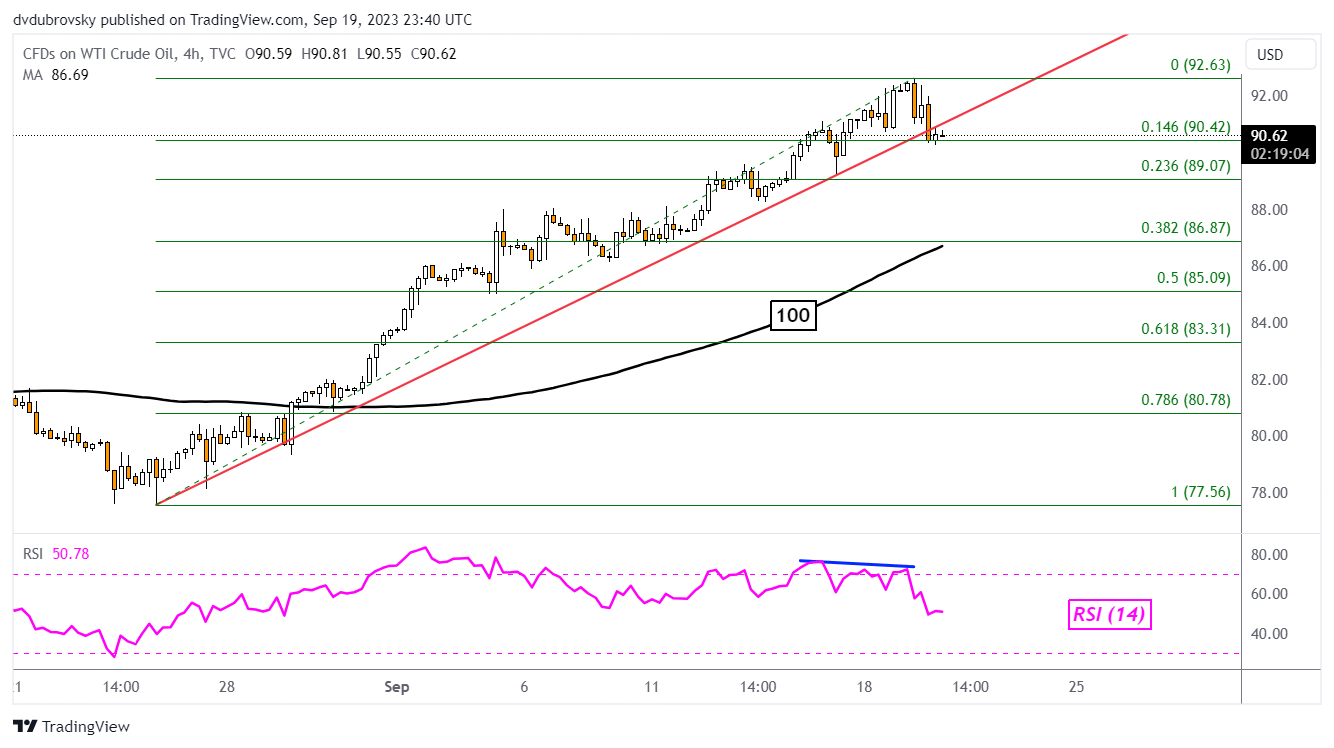The height and width of the screenshot is (748, 1334).
Task: Click the 18 date label on time axis
Action: tap(864, 687)
